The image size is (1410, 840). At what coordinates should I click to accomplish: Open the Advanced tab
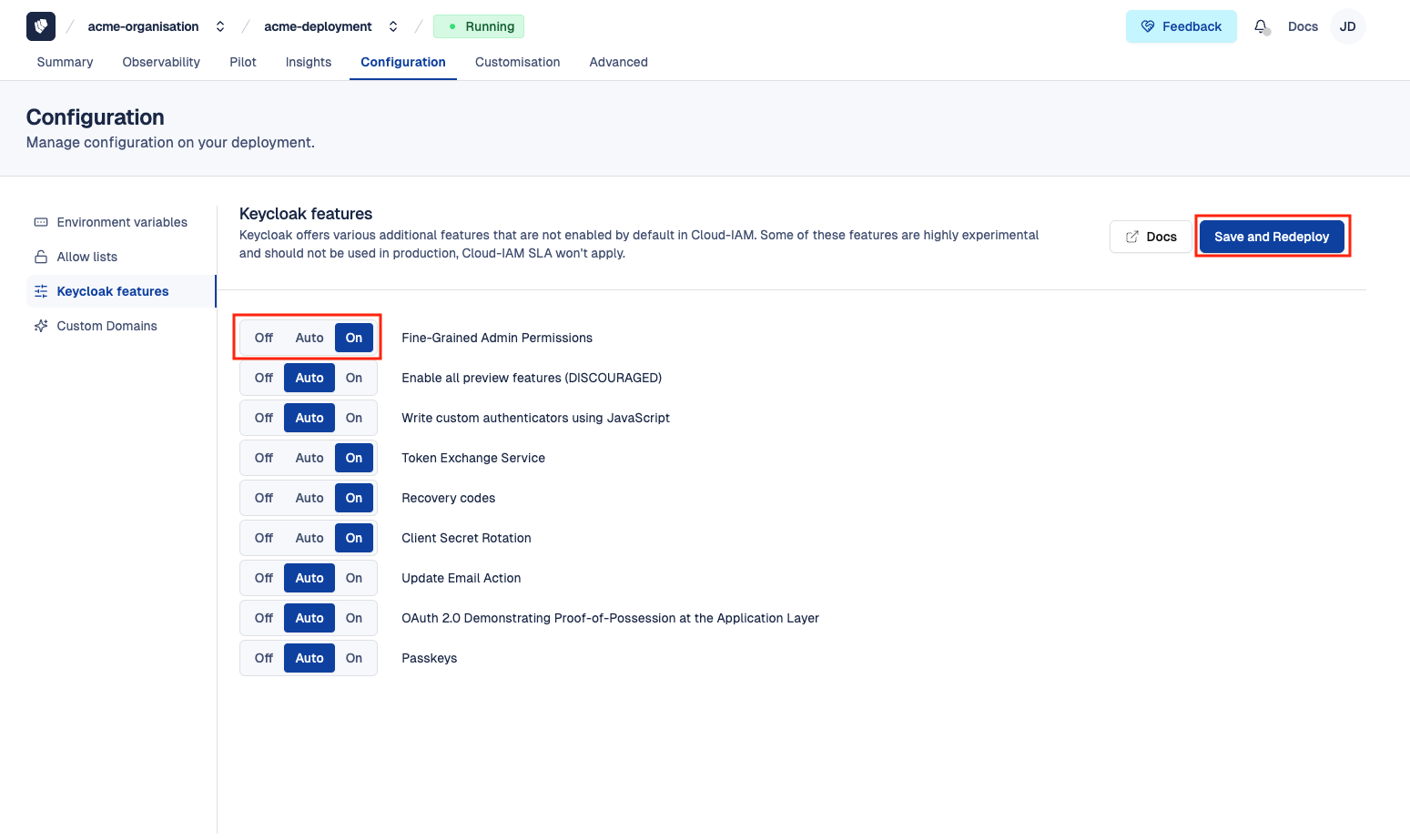point(619,62)
